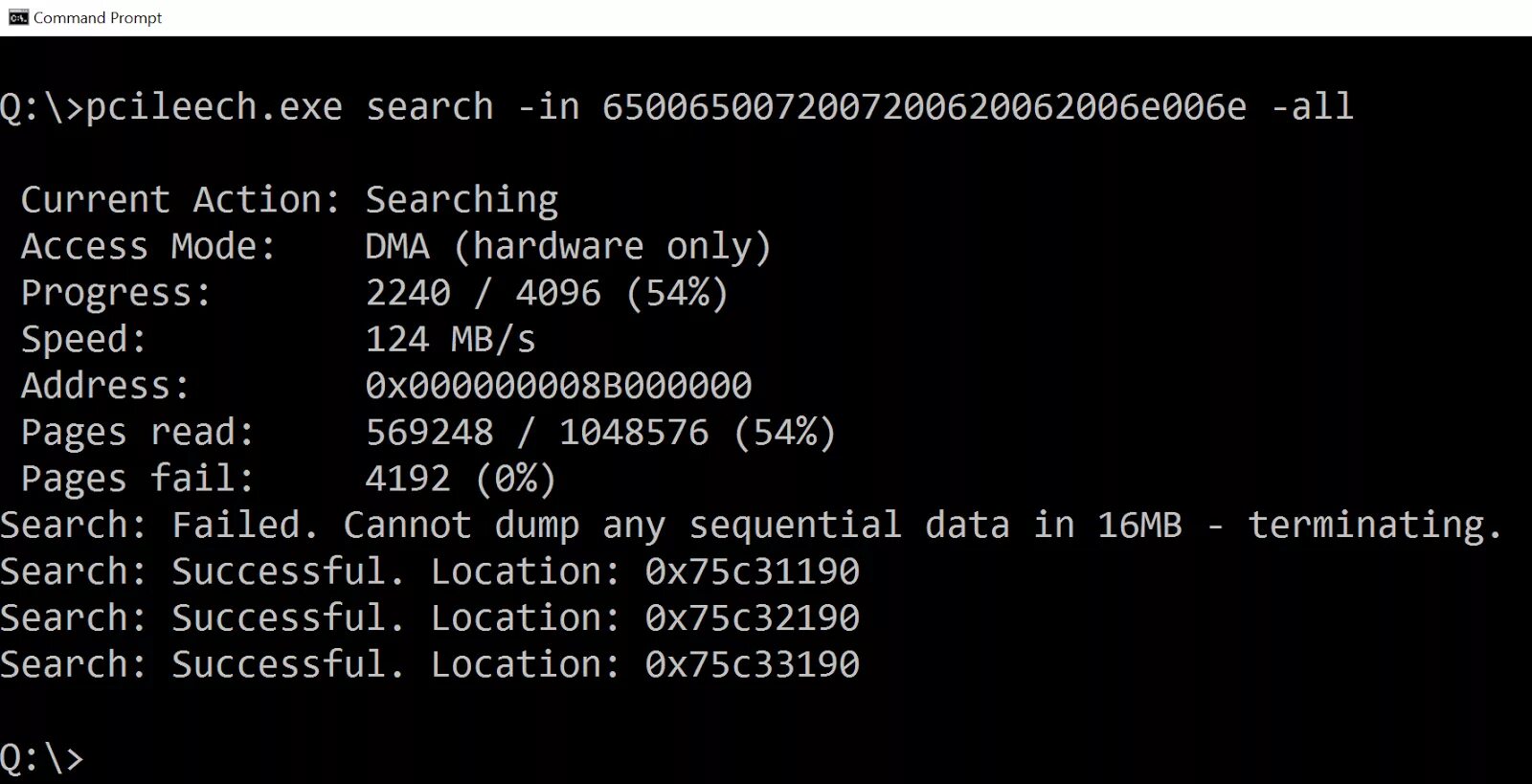
Task: Click the "DMA (hardware only)" access mode value
Action: 568,246
